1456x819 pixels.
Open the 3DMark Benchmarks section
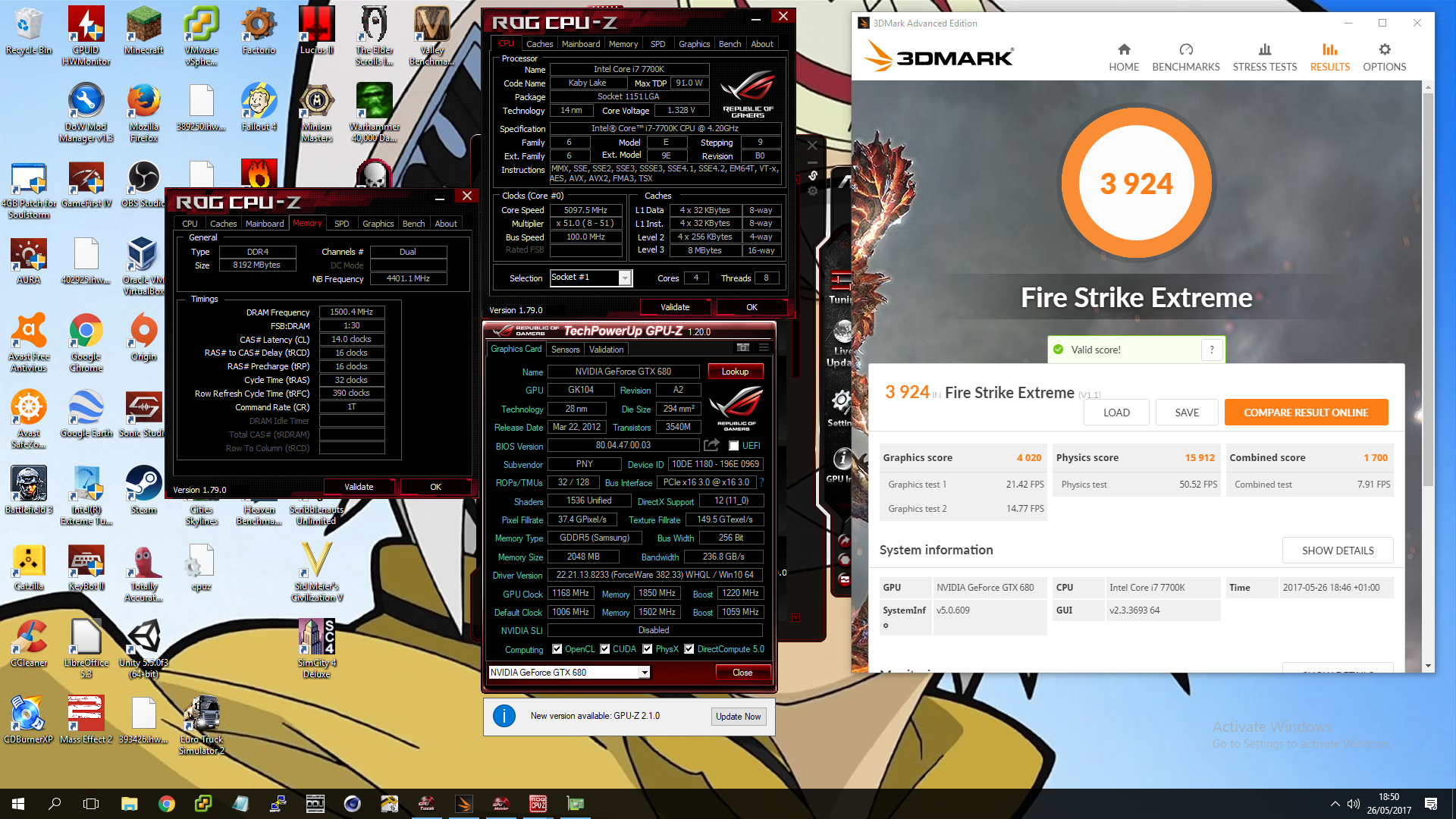tap(1186, 57)
